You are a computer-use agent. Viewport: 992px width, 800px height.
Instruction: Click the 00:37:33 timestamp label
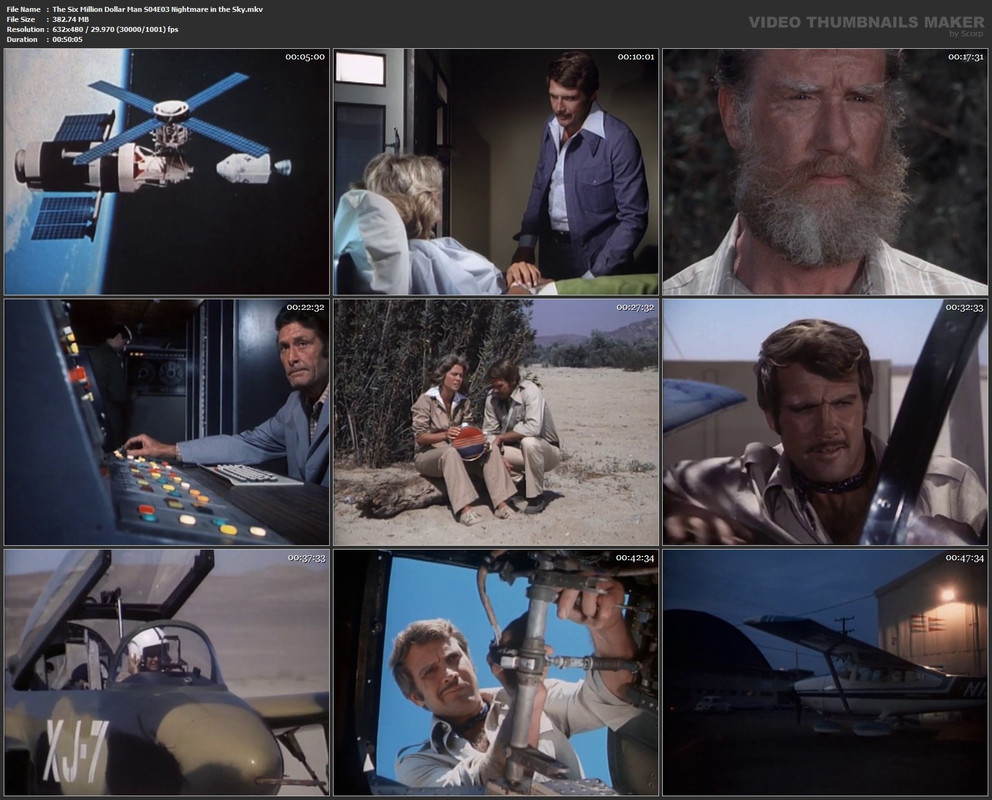coord(306,558)
